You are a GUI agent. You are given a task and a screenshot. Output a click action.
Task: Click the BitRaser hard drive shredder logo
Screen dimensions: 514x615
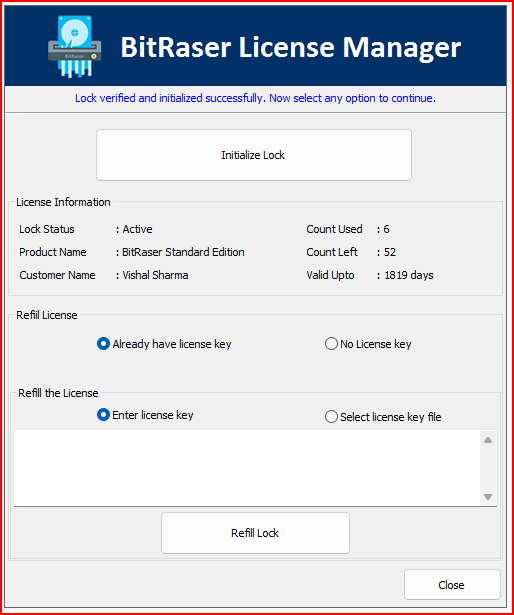[x=75, y=46]
